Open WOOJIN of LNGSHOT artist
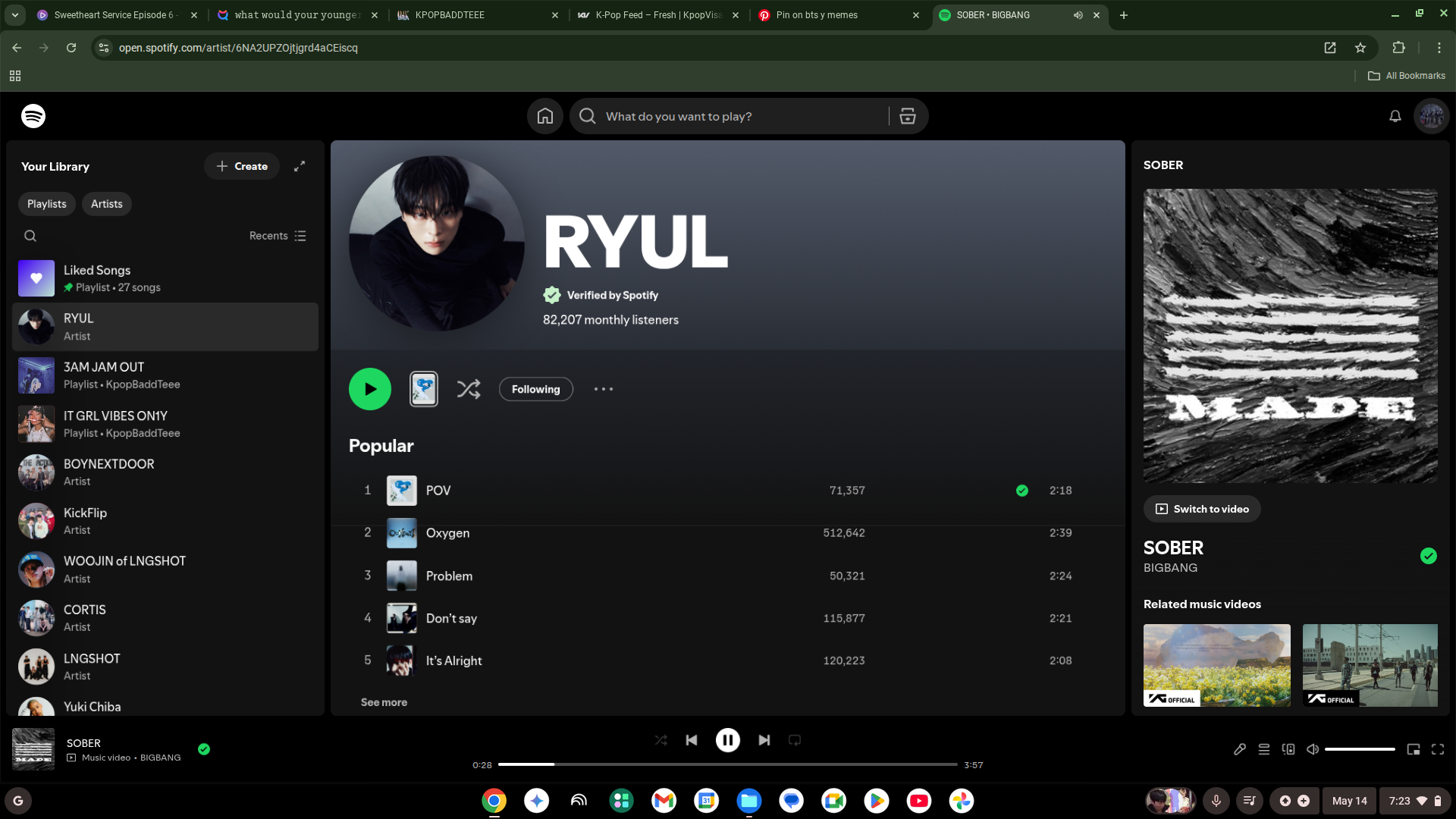The width and height of the screenshot is (1456, 819). click(x=165, y=570)
